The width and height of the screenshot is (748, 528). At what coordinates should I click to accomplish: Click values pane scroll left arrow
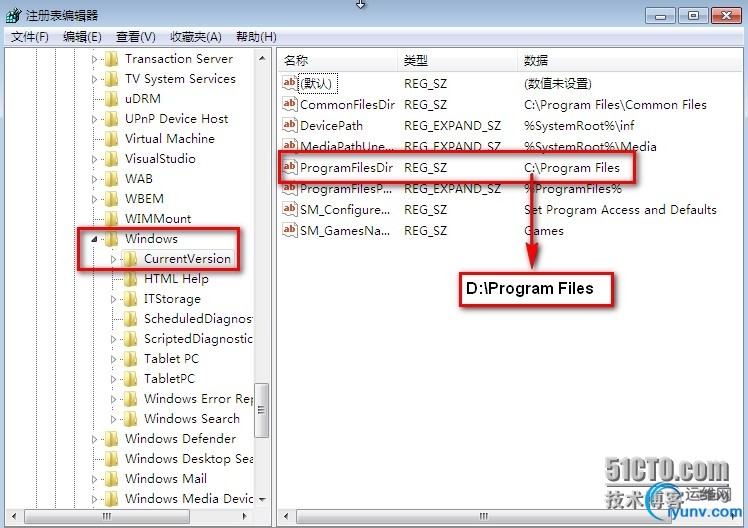(x=286, y=516)
